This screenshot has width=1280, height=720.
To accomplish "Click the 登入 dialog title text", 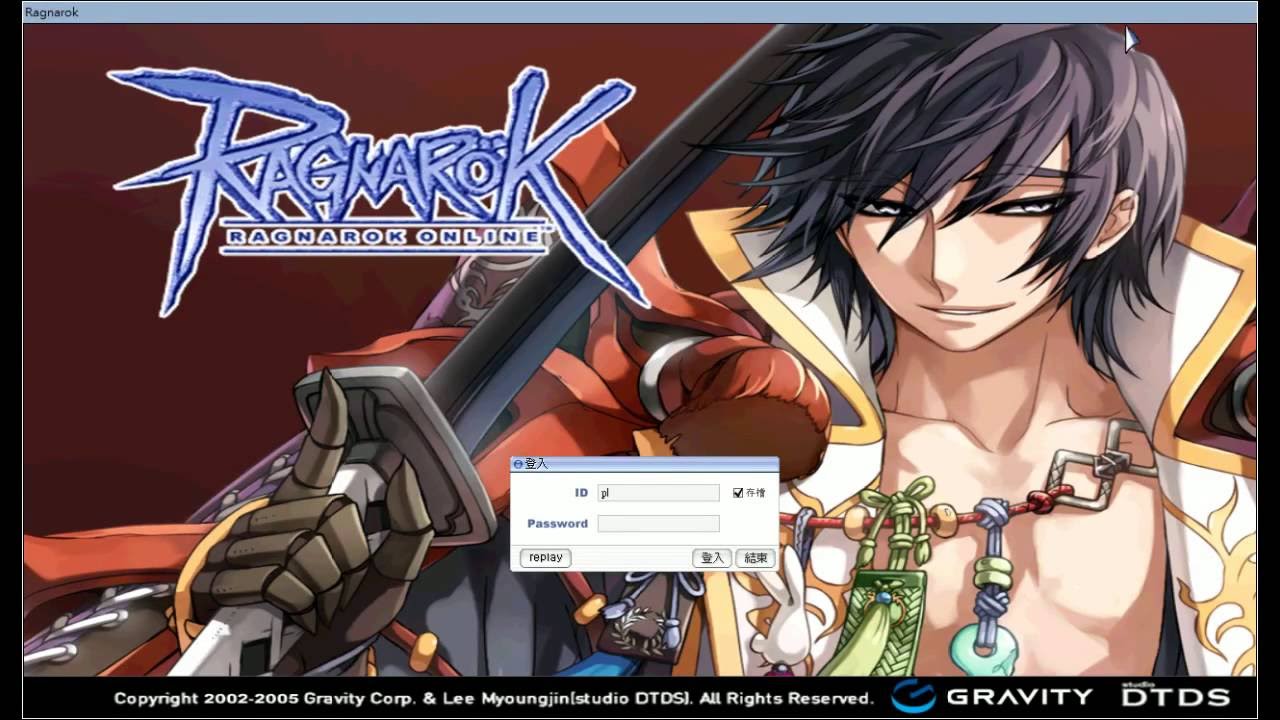I will 536,465.
